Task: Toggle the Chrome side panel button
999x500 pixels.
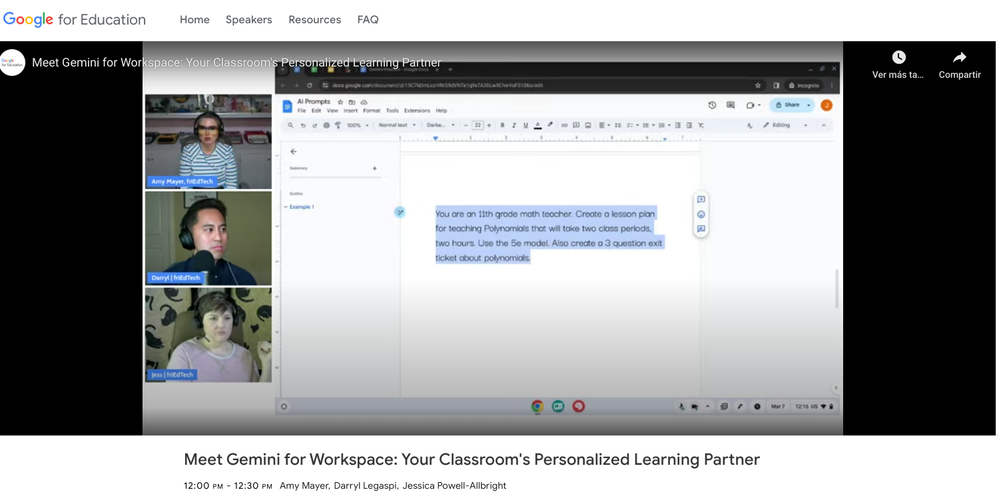Action: coord(776,85)
